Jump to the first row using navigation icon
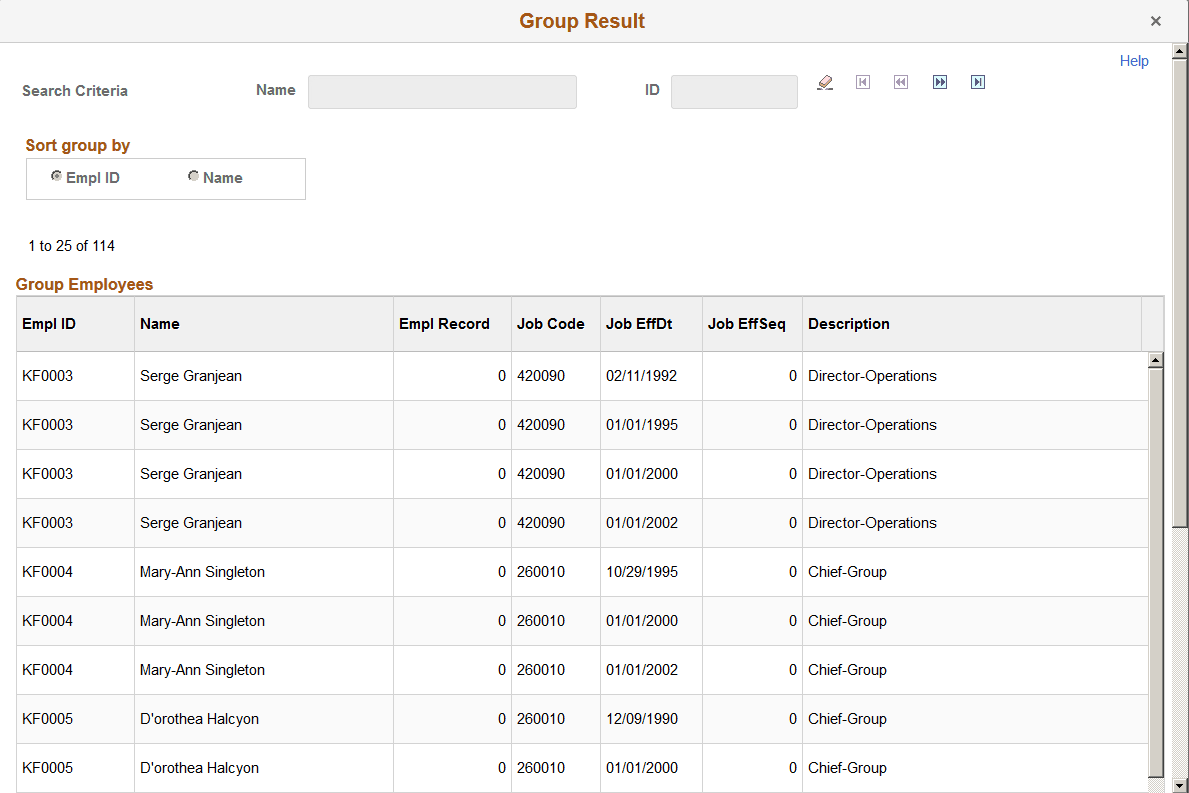Viewport: 1189px width, 793px height. pos(863,82)
